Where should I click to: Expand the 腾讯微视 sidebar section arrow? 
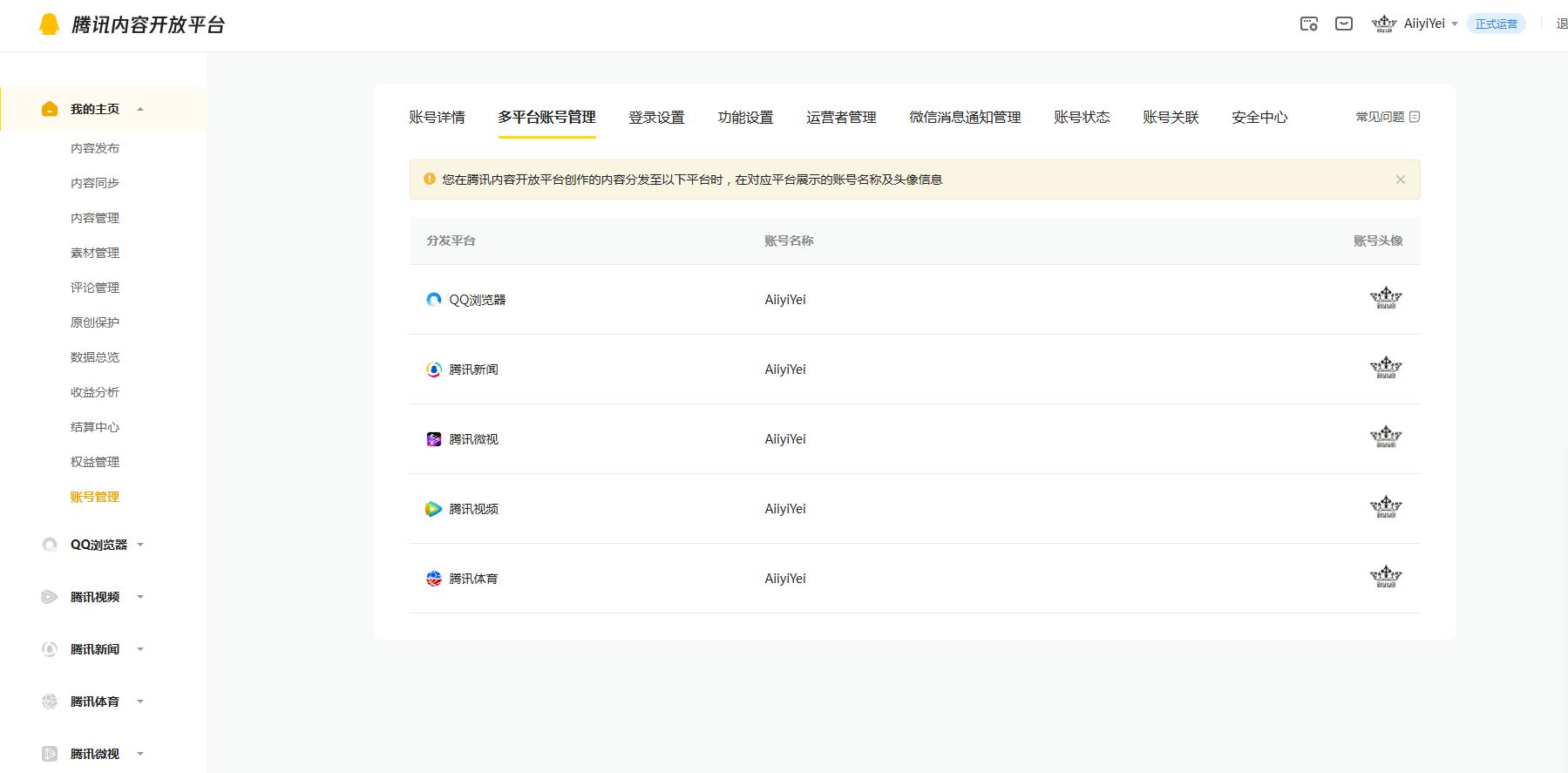(x=140, y=755)
